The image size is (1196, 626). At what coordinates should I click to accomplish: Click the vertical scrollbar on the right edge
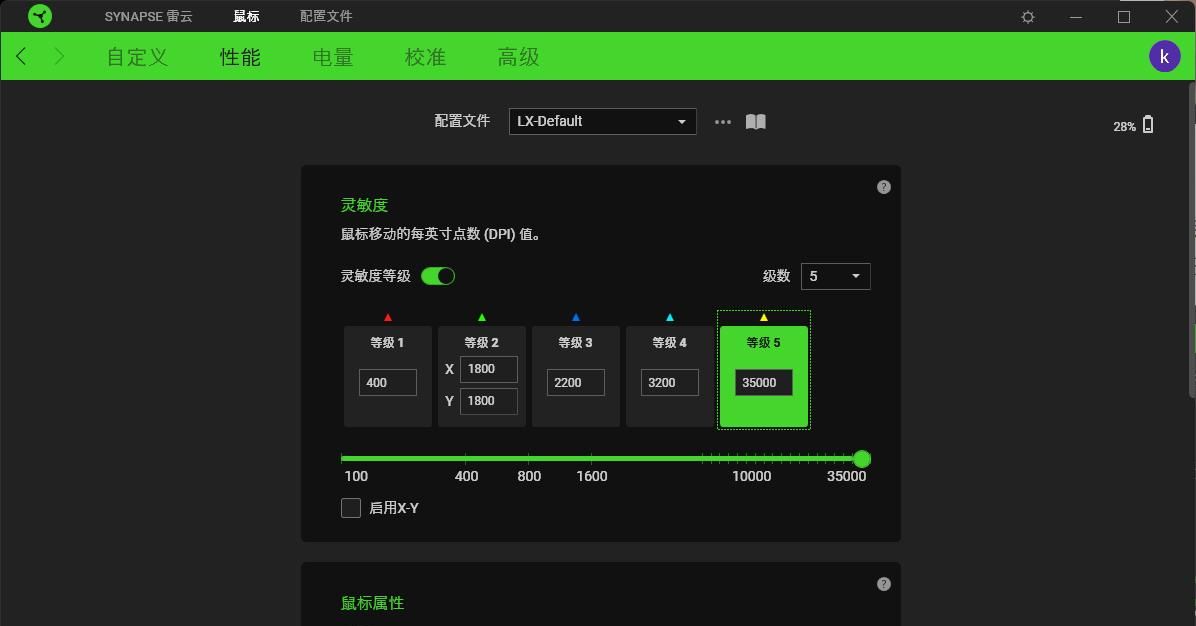click(x=1192, y=240)
